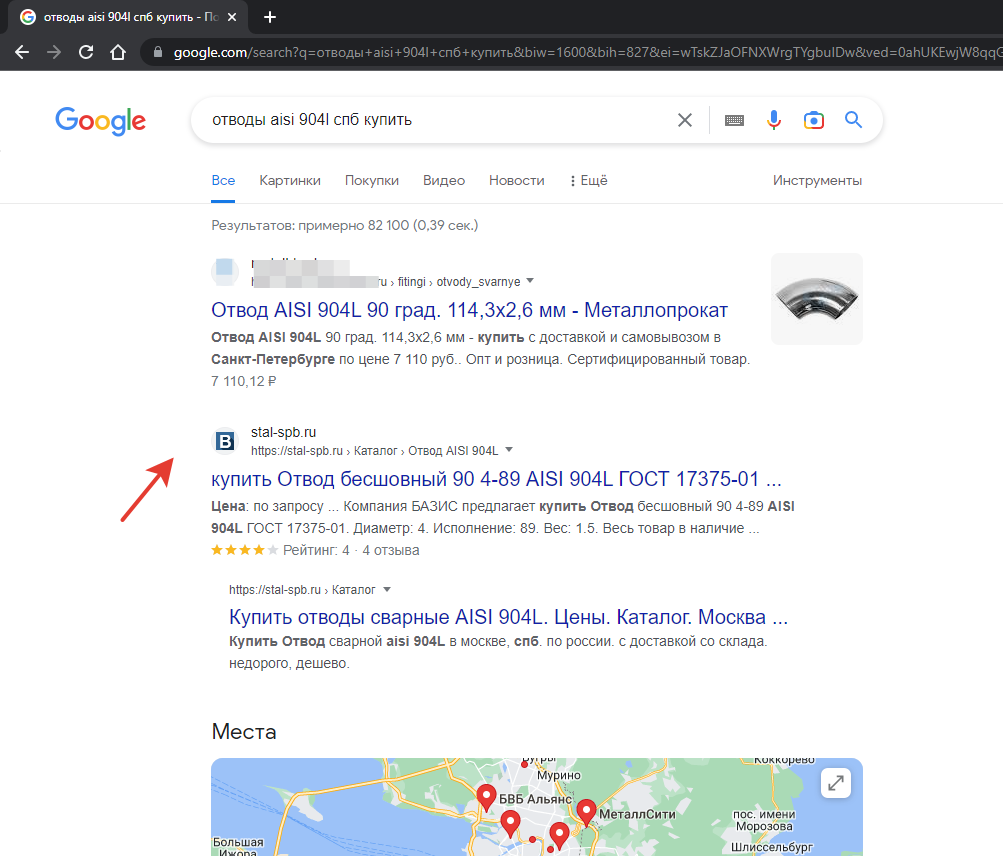The width and height of the screenshot is (1003, 856).
Task: Expand the map to full view
Action: point(835,783)
